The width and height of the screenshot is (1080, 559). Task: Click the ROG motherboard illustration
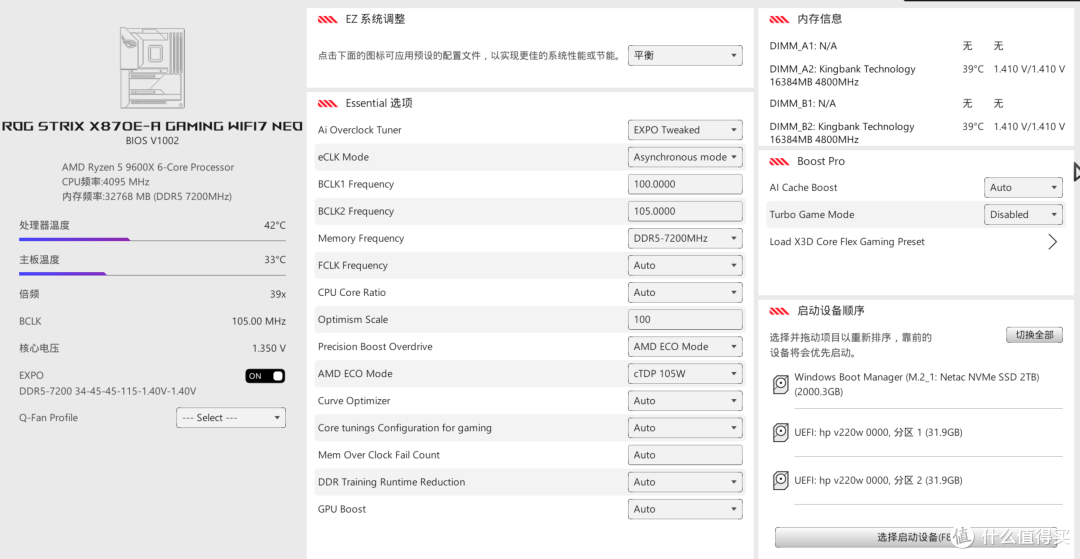coord(152,68)
